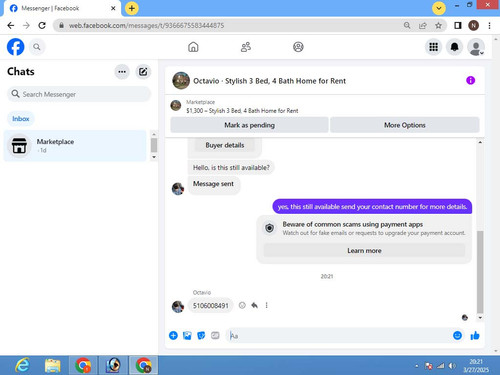The width and height of the screenshot is (500, 375).
Task: Click the volume icon in system tray
Action: (452, 366)
